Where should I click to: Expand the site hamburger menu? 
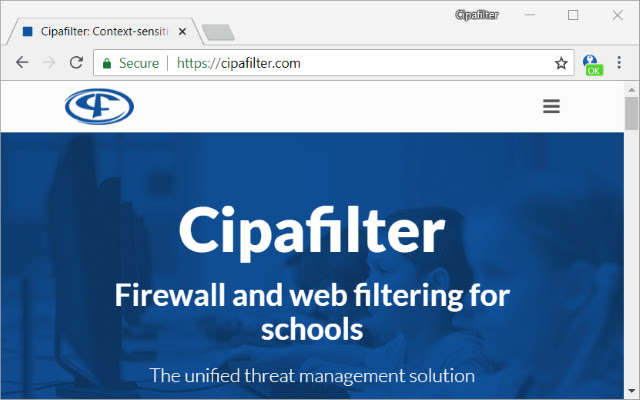pyautogui.click(x=551, y=106)
